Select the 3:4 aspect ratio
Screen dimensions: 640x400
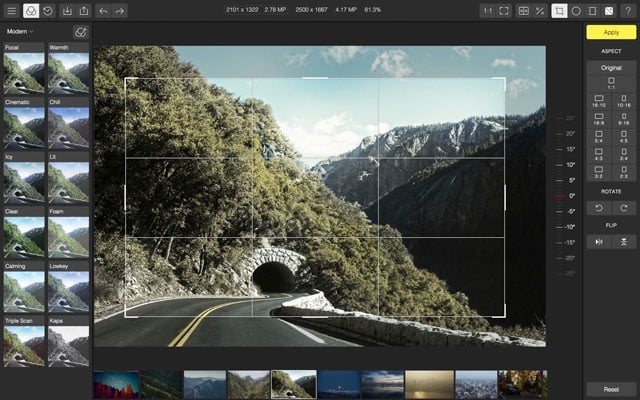[x=624, y=154]
